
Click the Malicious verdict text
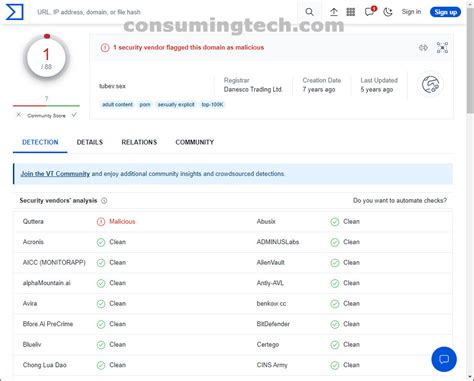122,221
